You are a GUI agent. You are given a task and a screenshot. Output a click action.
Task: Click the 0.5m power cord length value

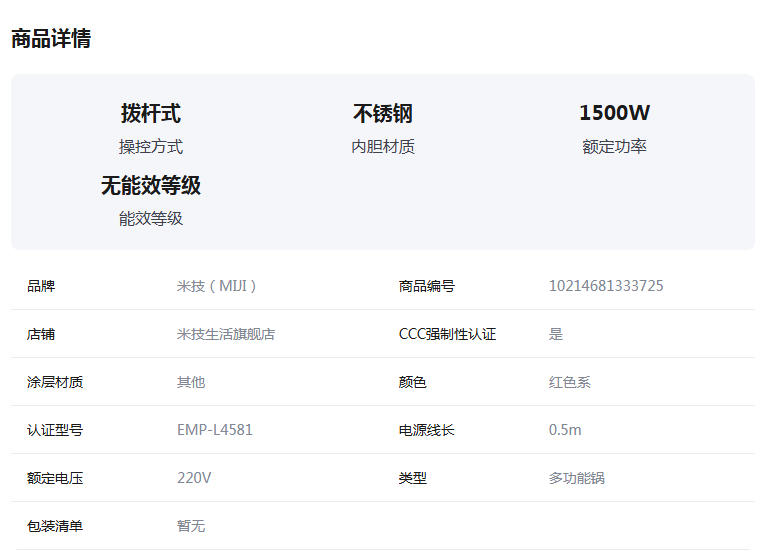[x=565, y=430]
